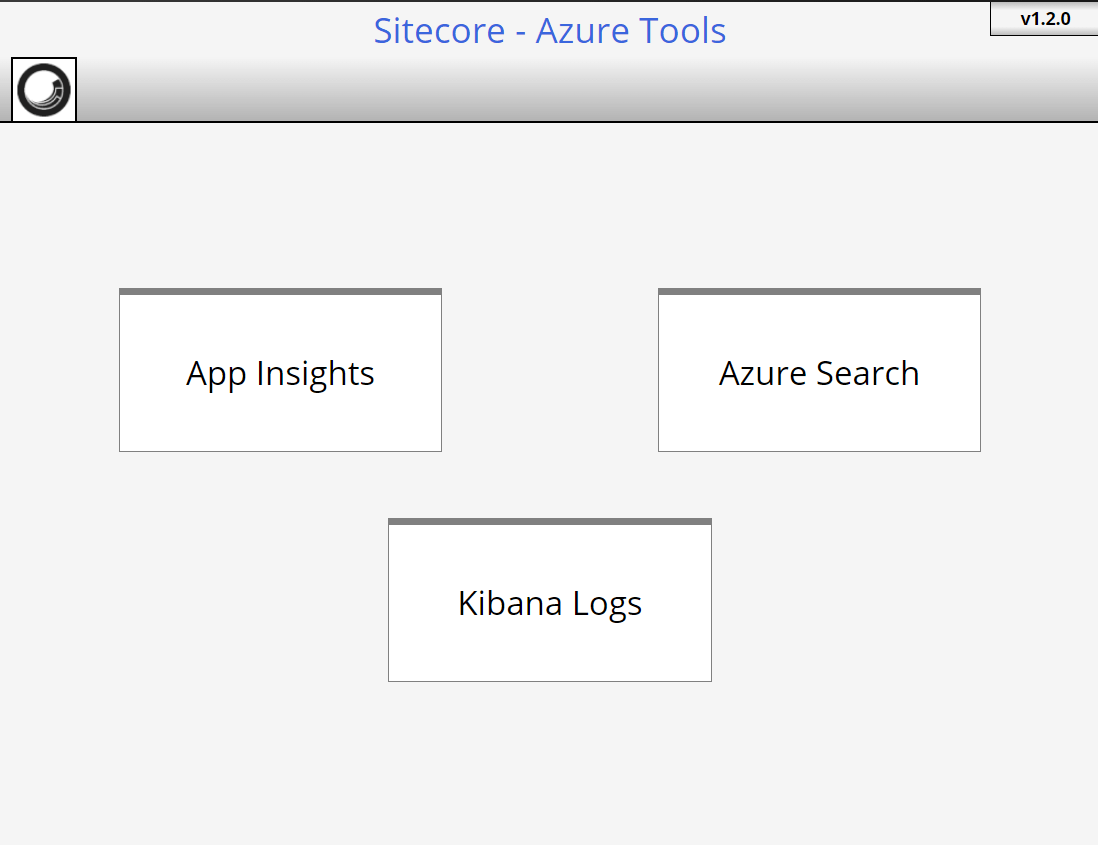Viewport: 1098px width, 845px height.
Task: Click the v1.2.0 version button
Action: [1044, 18]
